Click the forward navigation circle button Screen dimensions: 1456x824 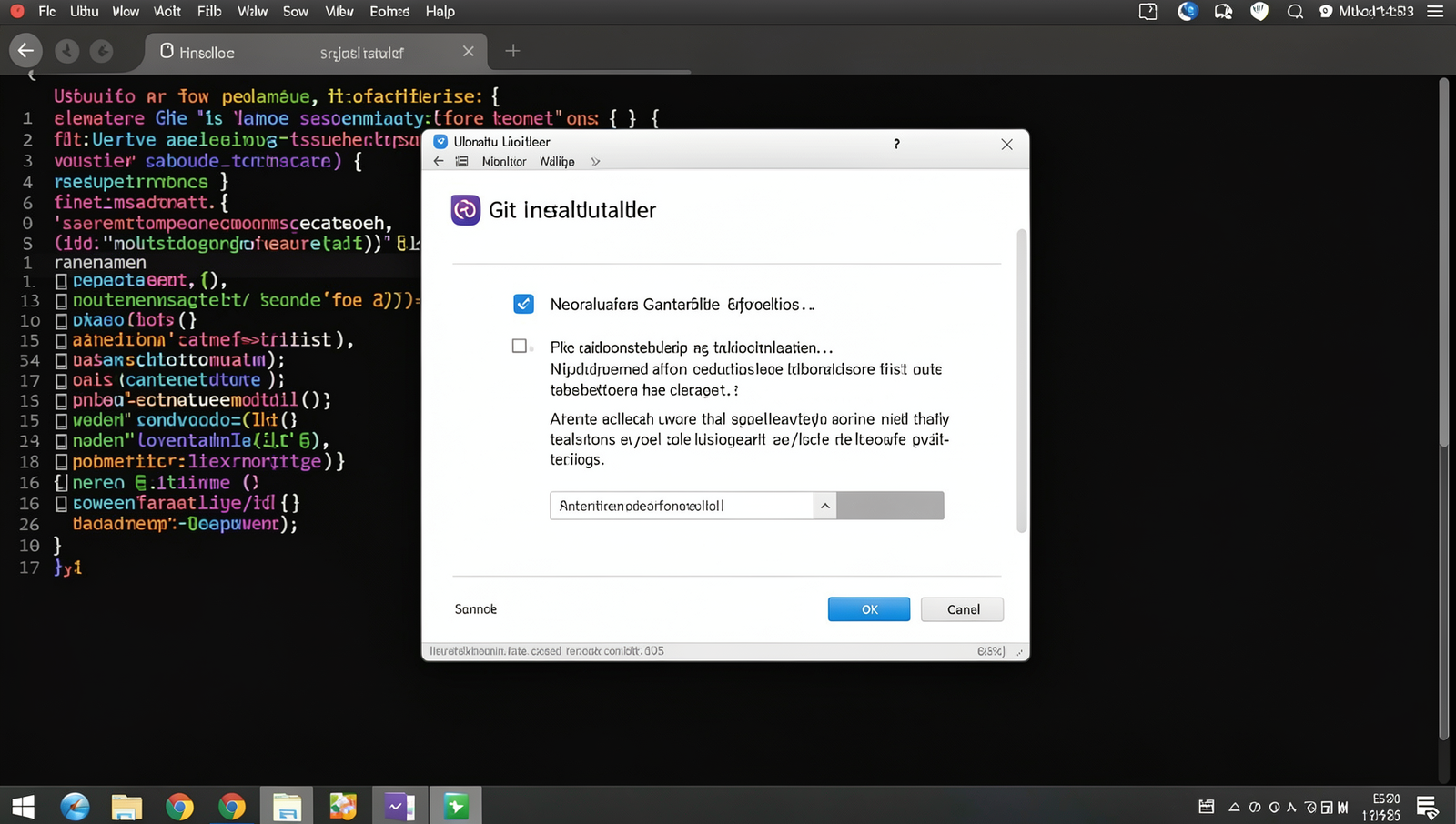click(102, 51)
